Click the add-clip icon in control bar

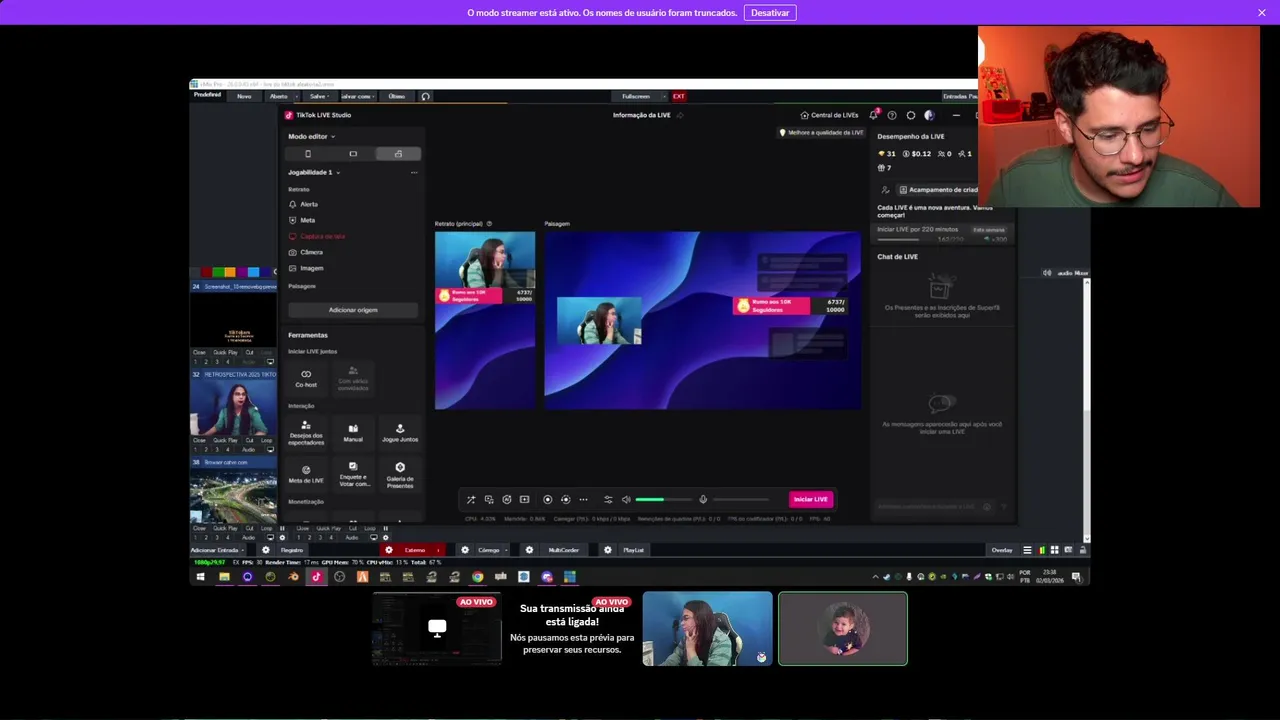click(524, 499)
